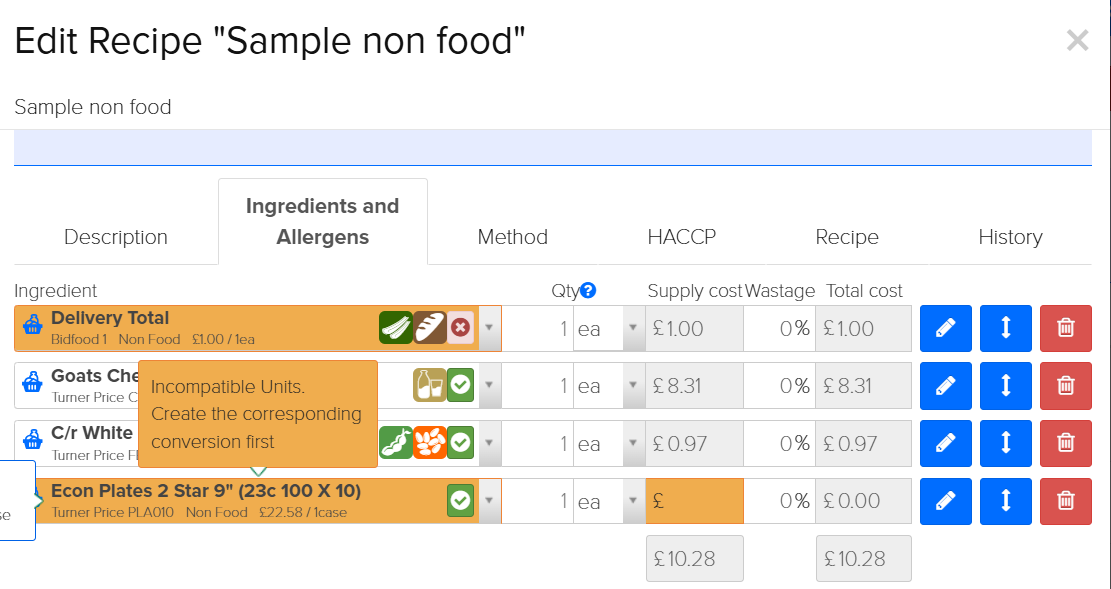Toggle the green checkmark on Econ Plates row
Viewport: 1111px width, 589px height.
point(460,501)
